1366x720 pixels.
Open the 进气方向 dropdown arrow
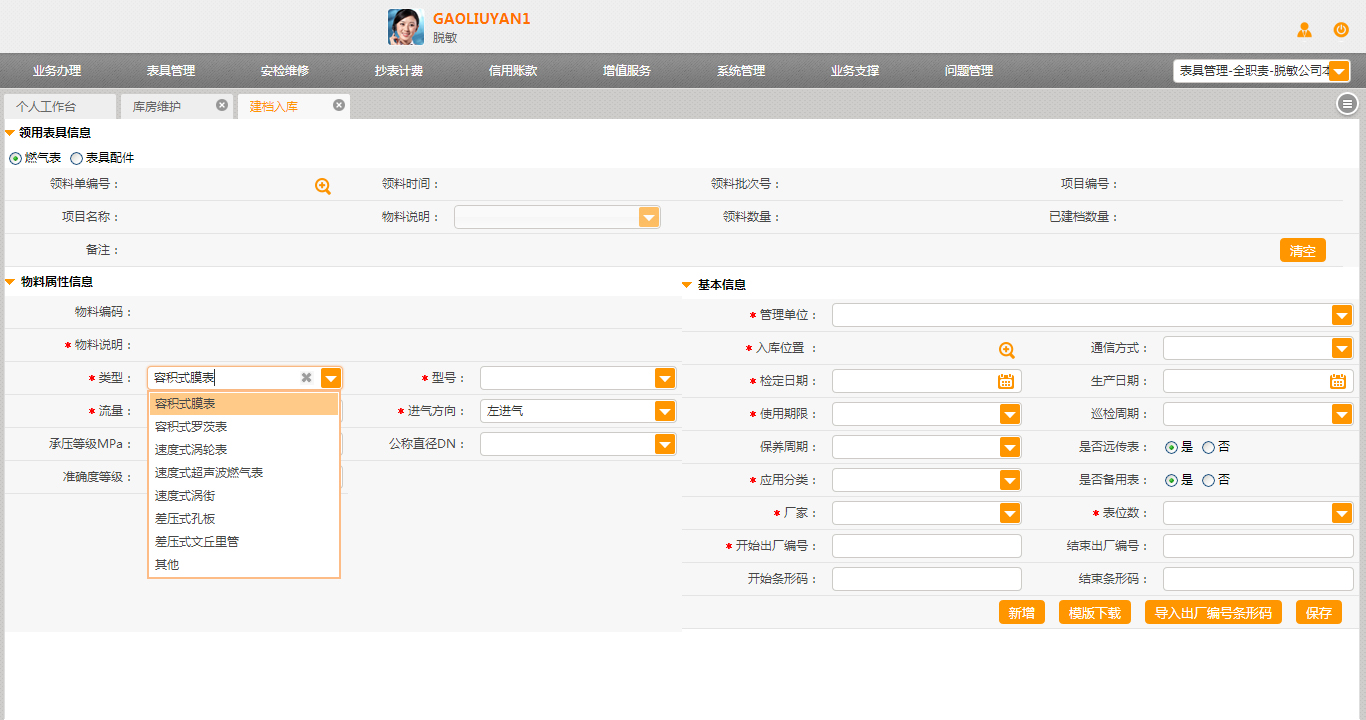click(x=664, y=411)
